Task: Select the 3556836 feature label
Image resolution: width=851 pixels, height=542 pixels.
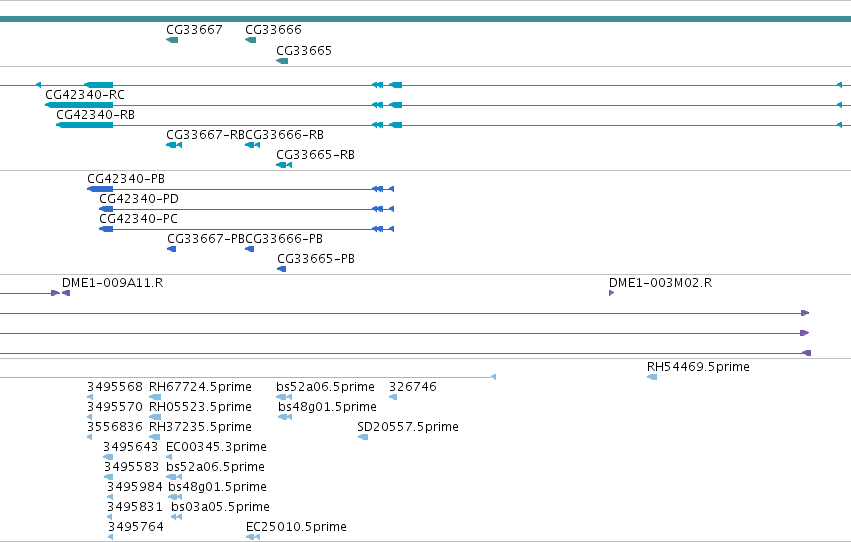Action: point(115,428)
